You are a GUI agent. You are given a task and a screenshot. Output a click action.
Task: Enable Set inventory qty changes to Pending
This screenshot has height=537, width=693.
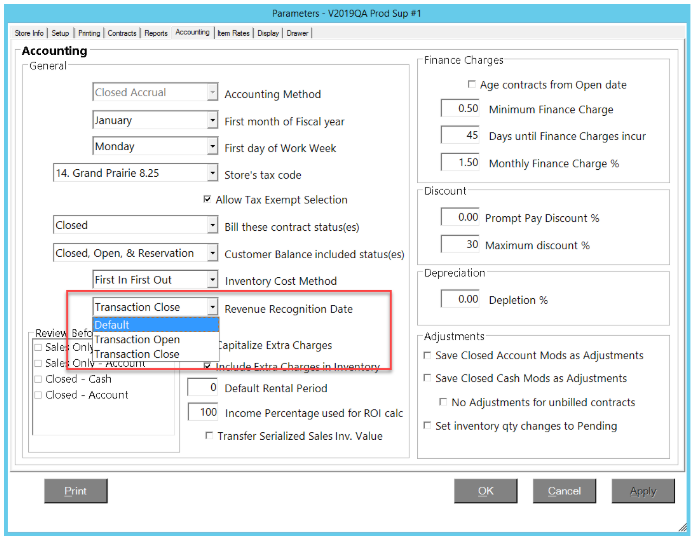coord(428,425)
